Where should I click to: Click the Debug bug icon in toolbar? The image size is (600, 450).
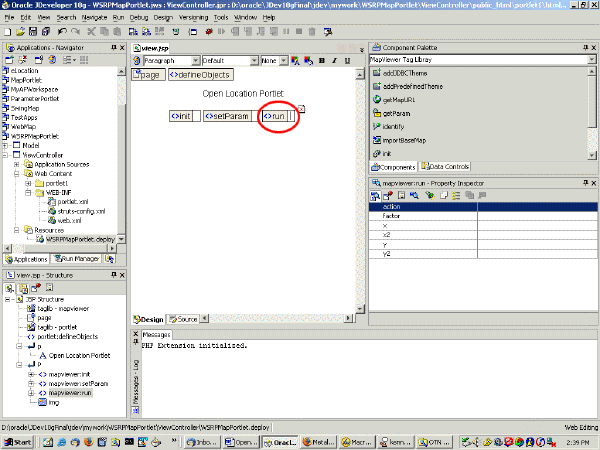click(209, 32)
